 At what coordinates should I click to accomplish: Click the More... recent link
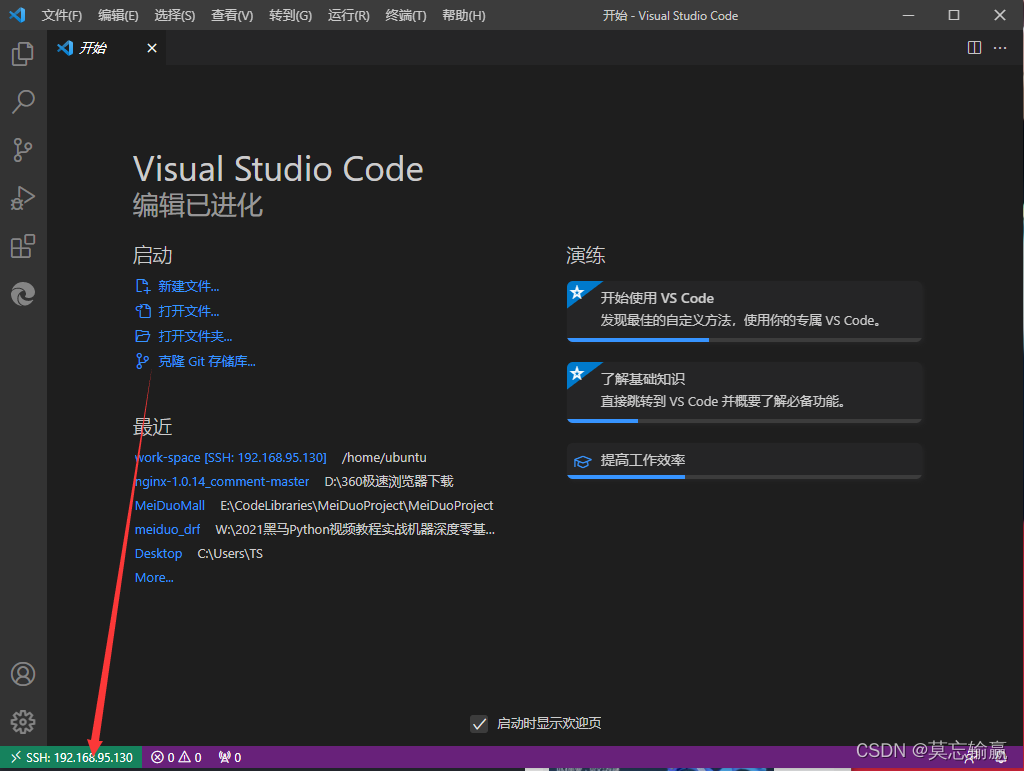coord(153,578)
